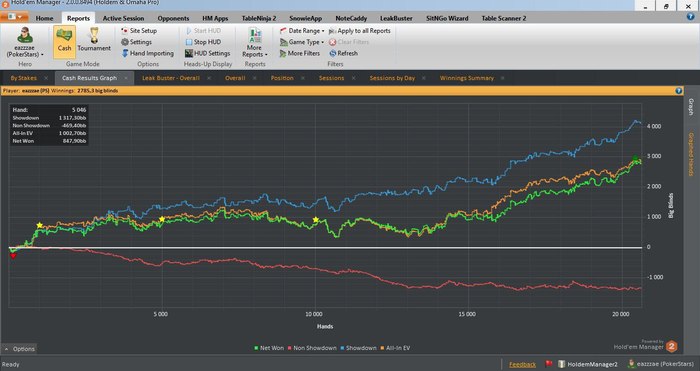Click Apply to all Reports
The width and height of the screenshot is (700, 371).
tap(360, 31)
